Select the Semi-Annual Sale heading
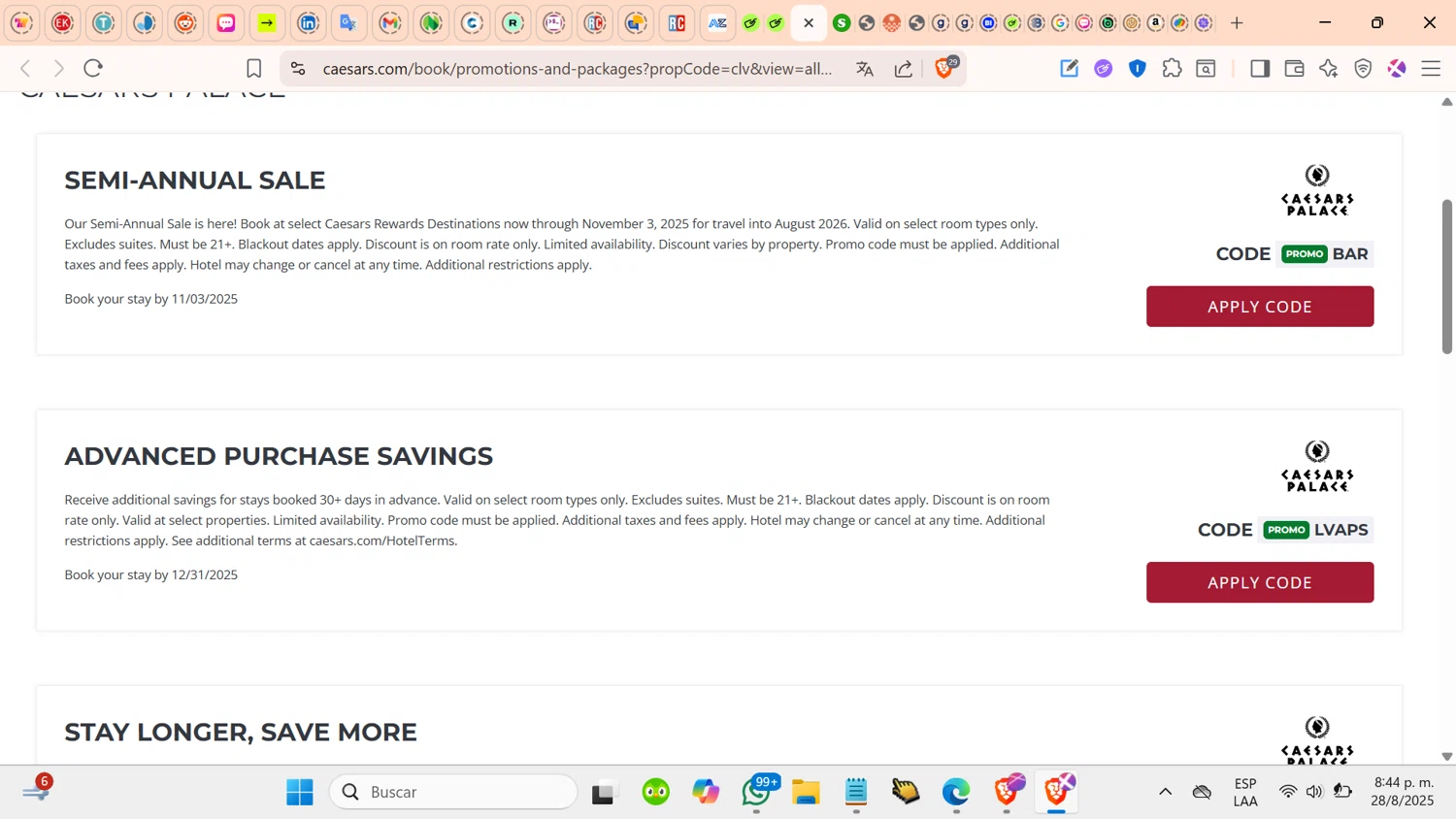The height and width of the screenshot is (819, 1456). click(x=195, y=180)
